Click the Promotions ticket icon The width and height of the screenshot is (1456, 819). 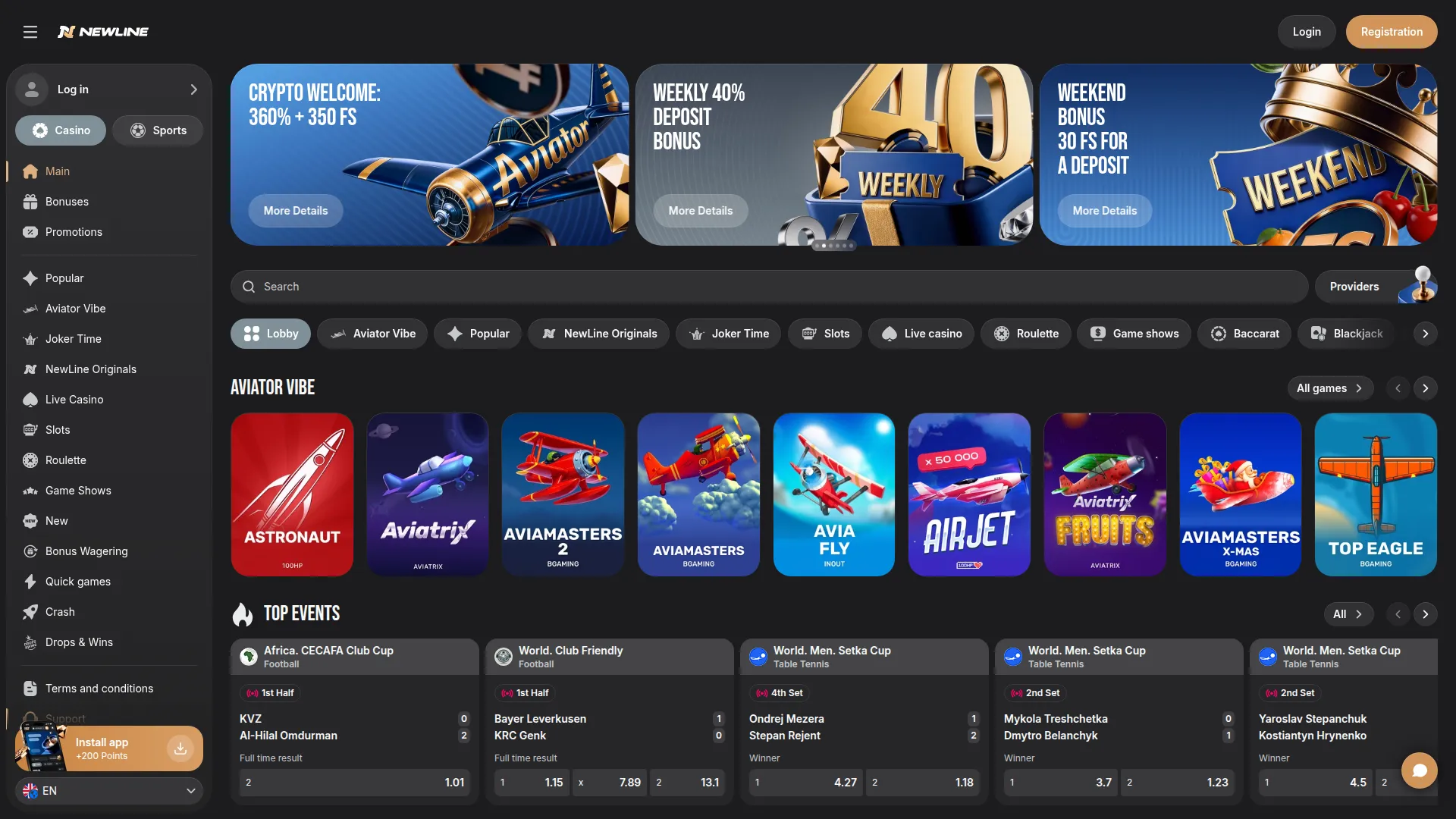coord(30,232)
